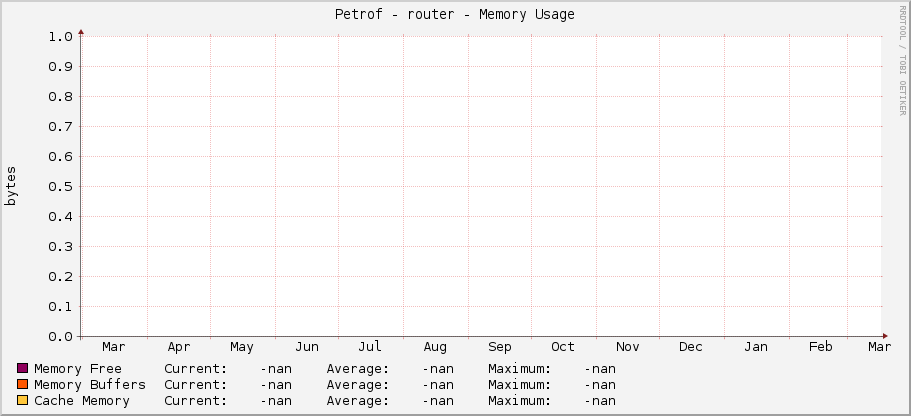Click the y-axis value 0.8

(60, 96)
